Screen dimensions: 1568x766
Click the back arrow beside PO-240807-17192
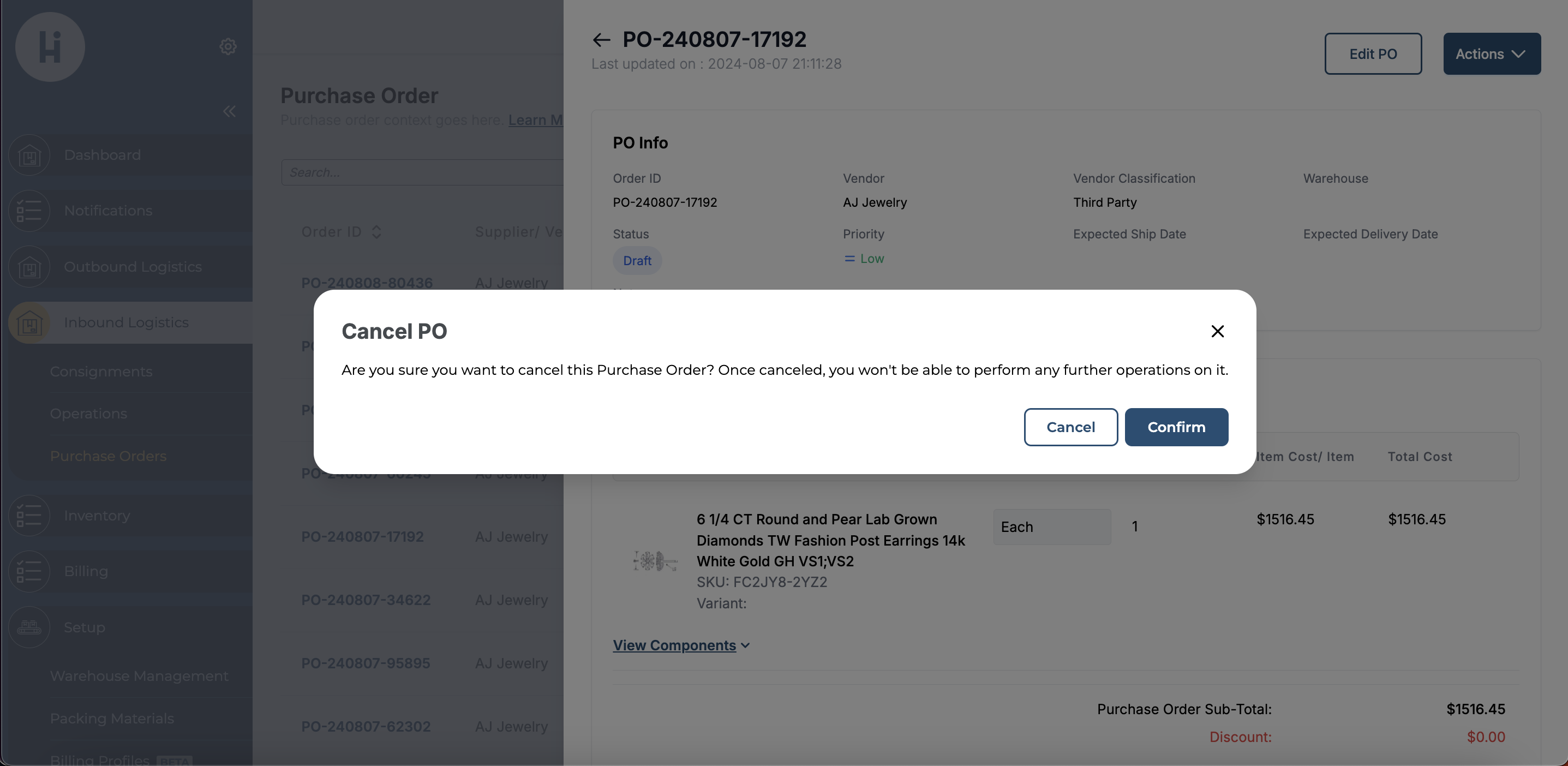601,40
